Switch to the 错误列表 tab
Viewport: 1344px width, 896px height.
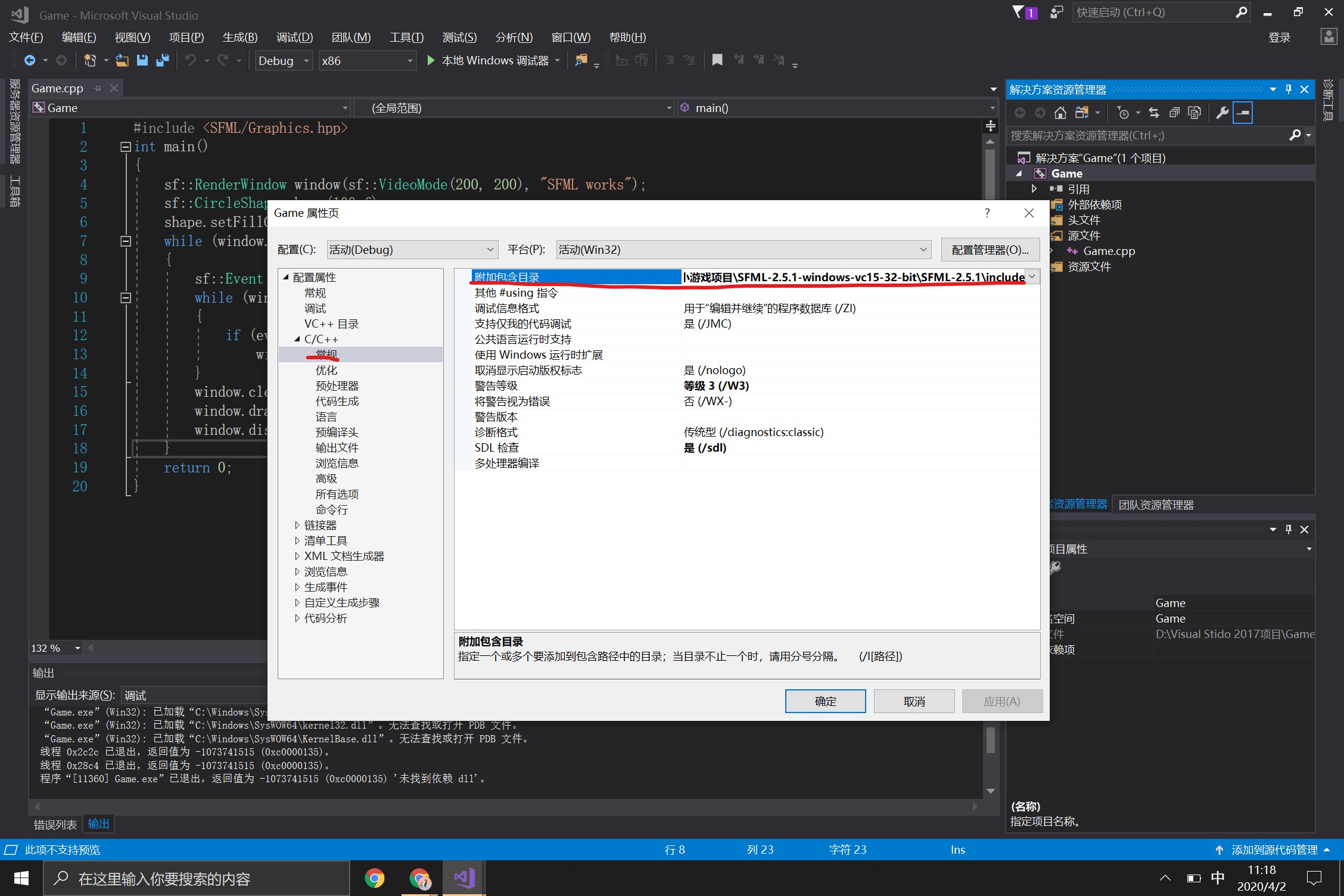[x=54, y=824]
